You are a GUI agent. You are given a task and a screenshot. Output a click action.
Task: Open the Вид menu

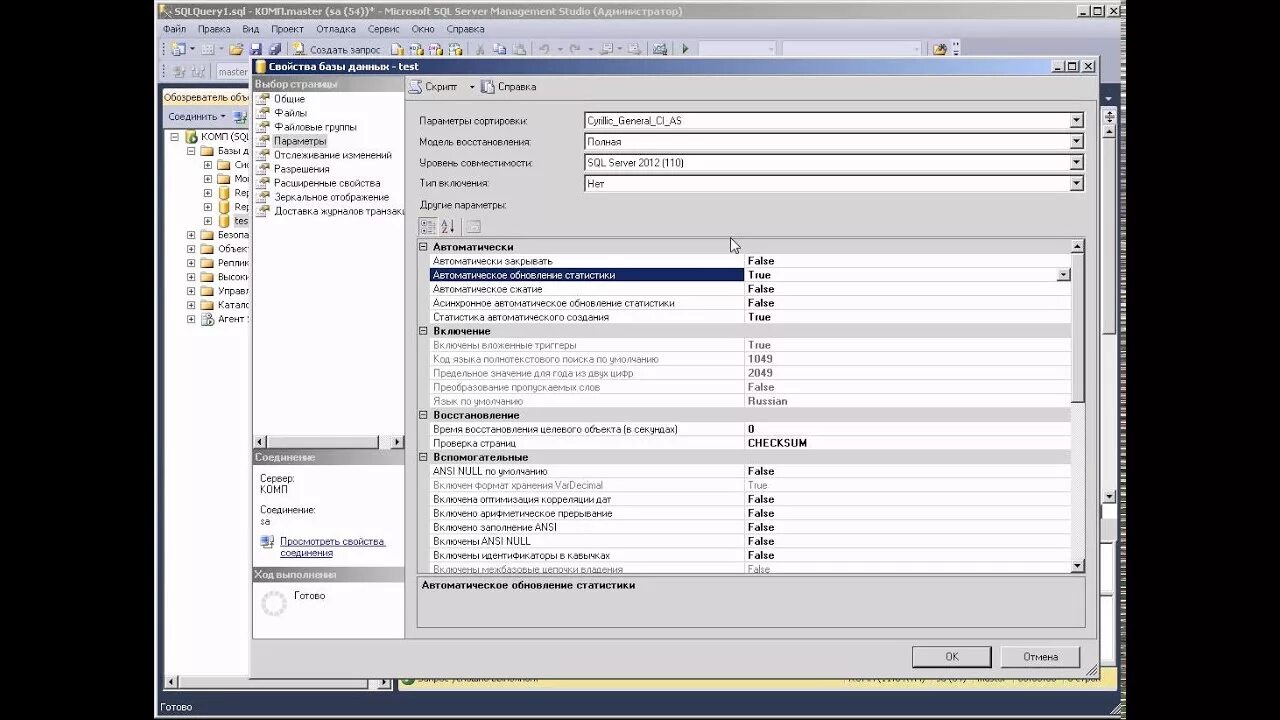251,29
